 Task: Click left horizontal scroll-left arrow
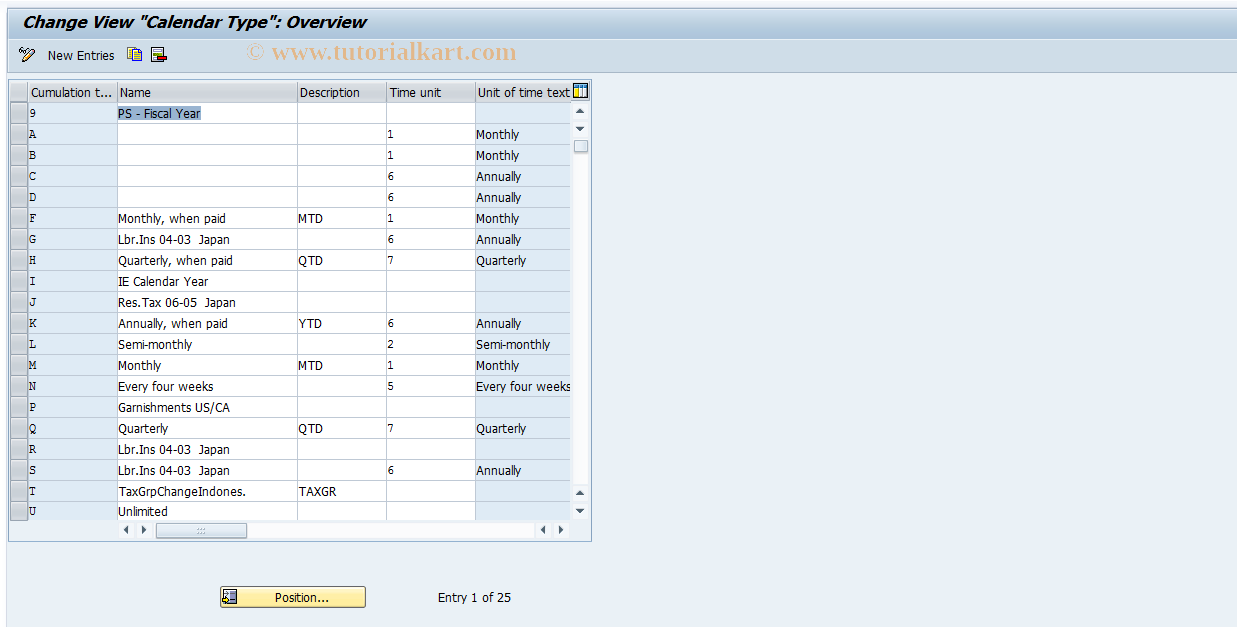(126, 530)
